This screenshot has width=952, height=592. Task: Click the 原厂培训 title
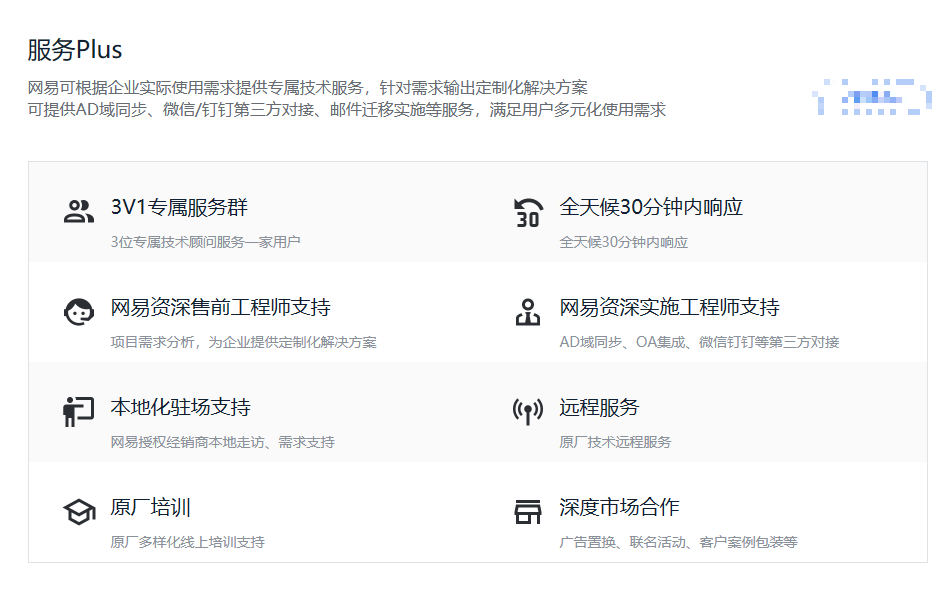click(151, 507)
